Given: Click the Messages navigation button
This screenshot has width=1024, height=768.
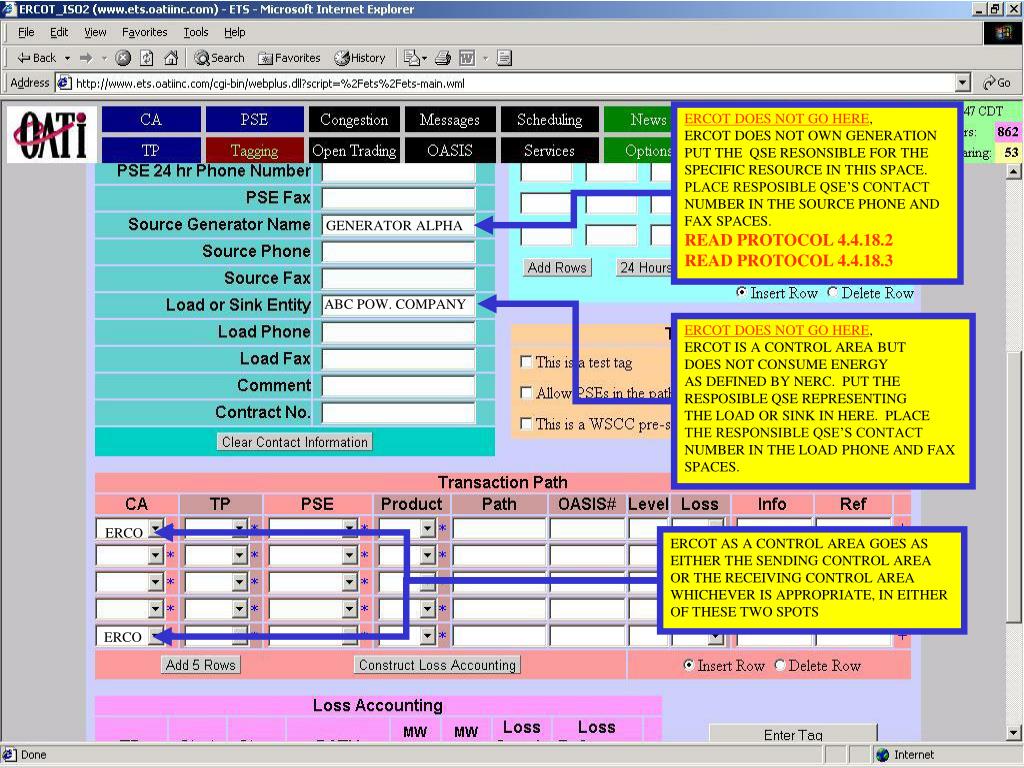Looking at the screenshot, I should pyautogui.click(x=450, y=120).
